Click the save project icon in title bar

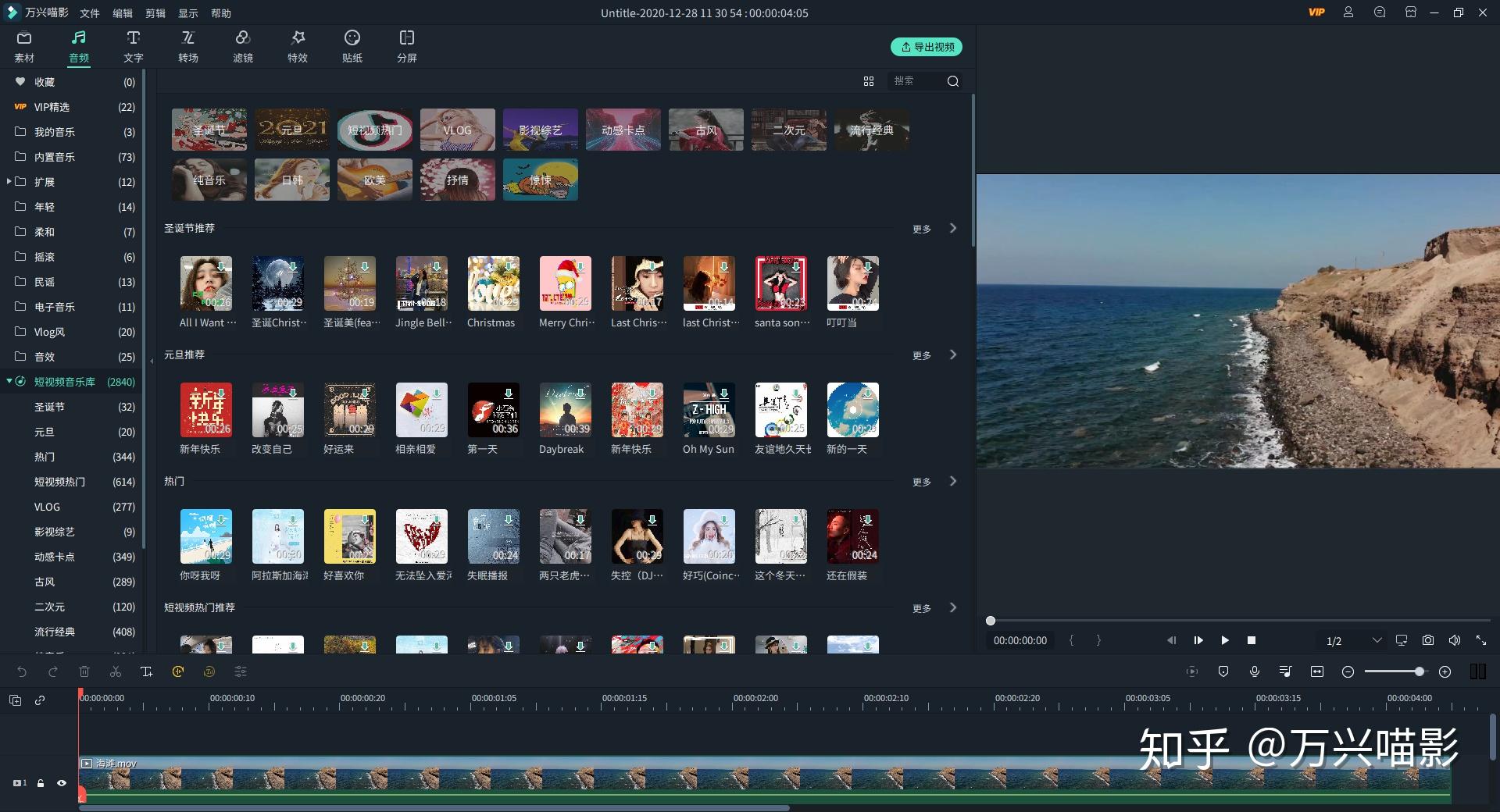click(x=1411, y=12)
